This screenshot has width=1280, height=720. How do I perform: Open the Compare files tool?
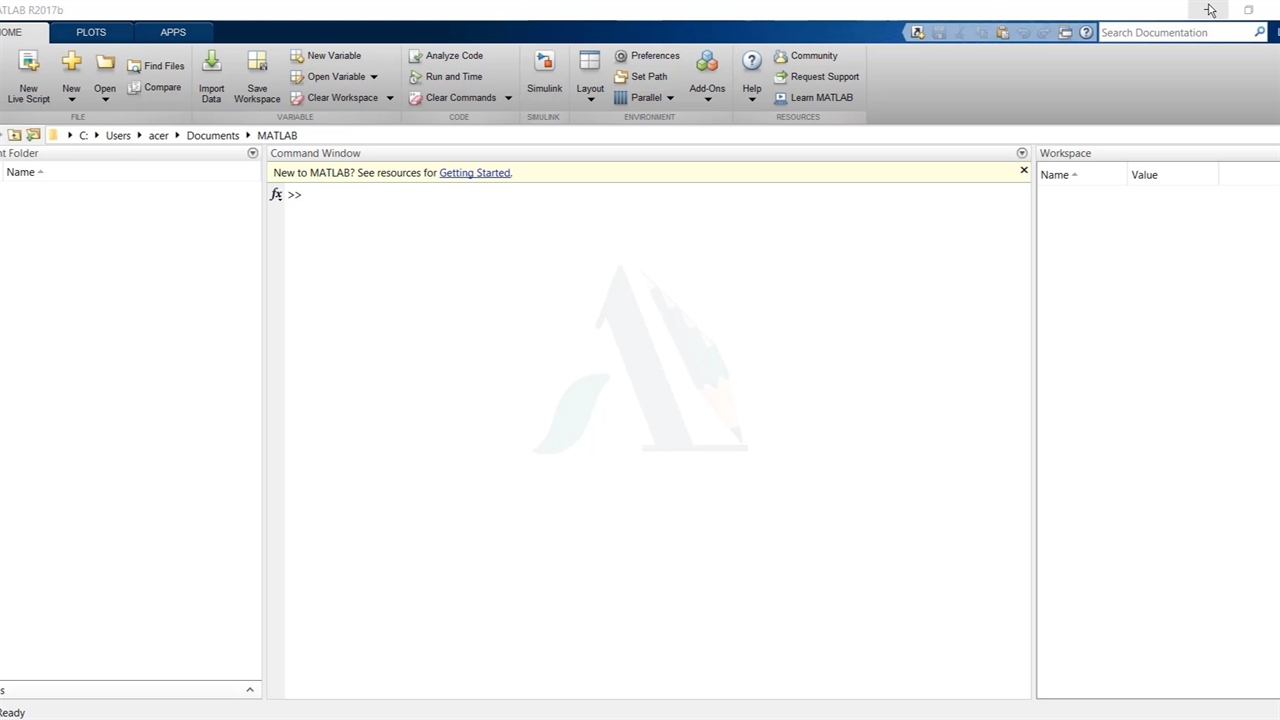tap(154, 88)
